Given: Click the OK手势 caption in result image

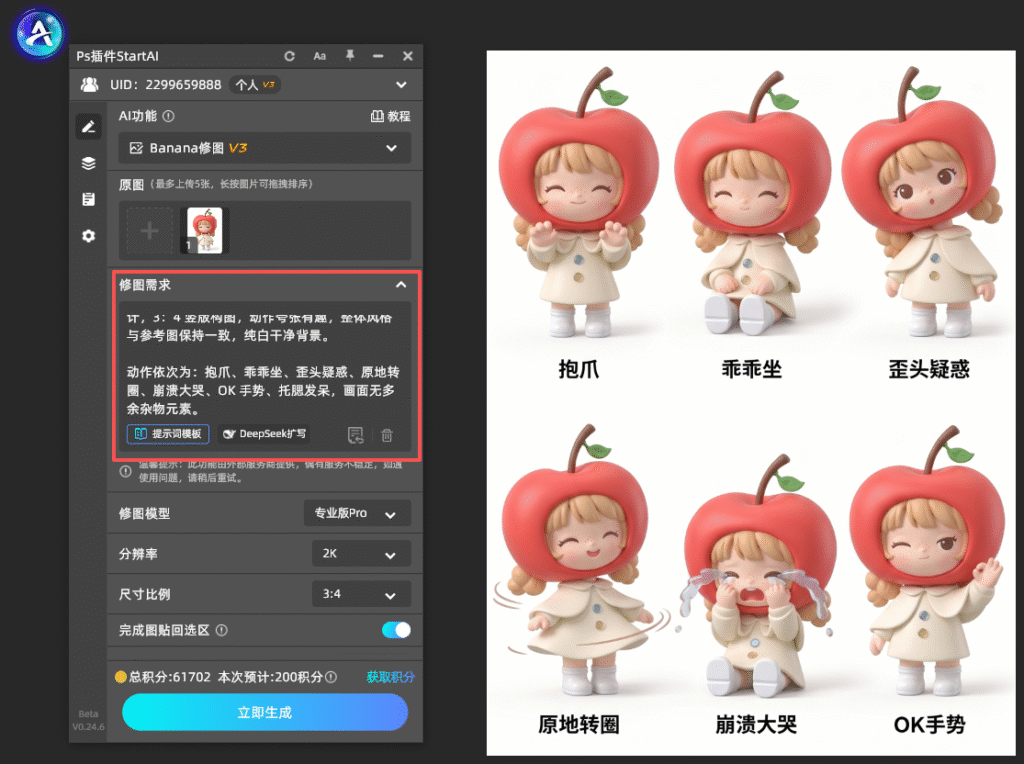Looking at the screenshot, I should click(929, 724).
